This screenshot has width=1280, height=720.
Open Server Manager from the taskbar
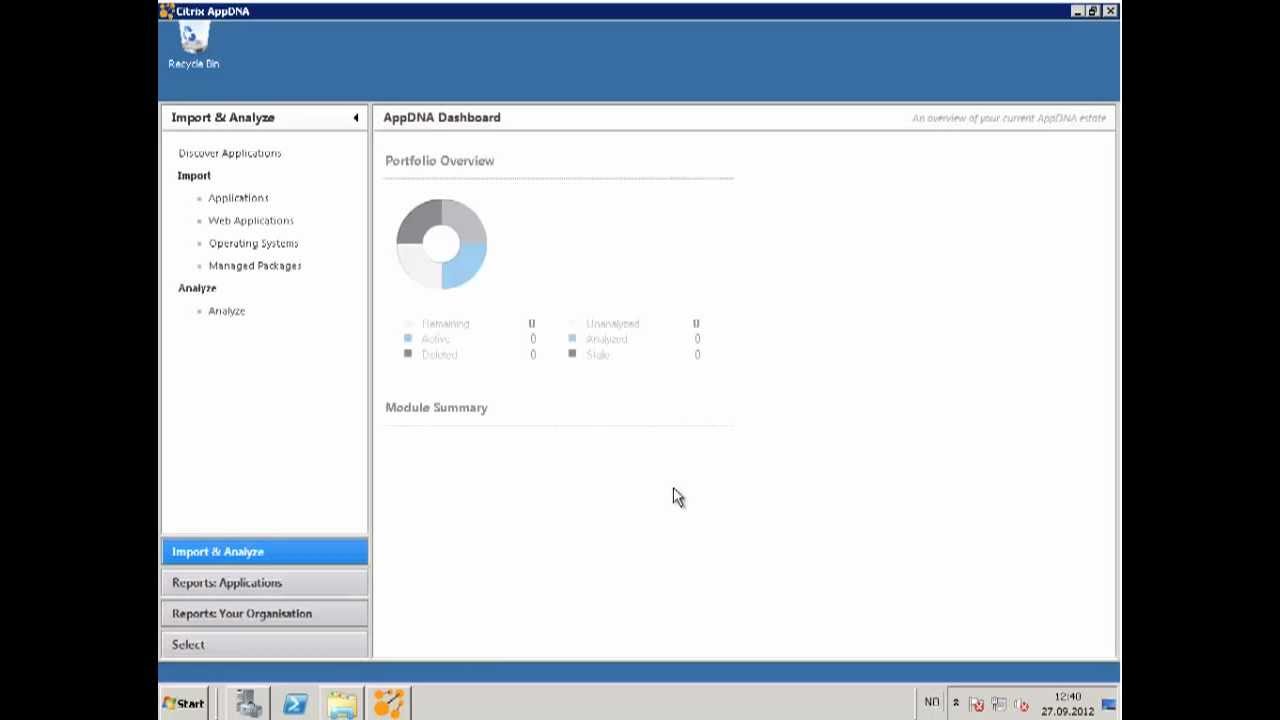point(249,704)
